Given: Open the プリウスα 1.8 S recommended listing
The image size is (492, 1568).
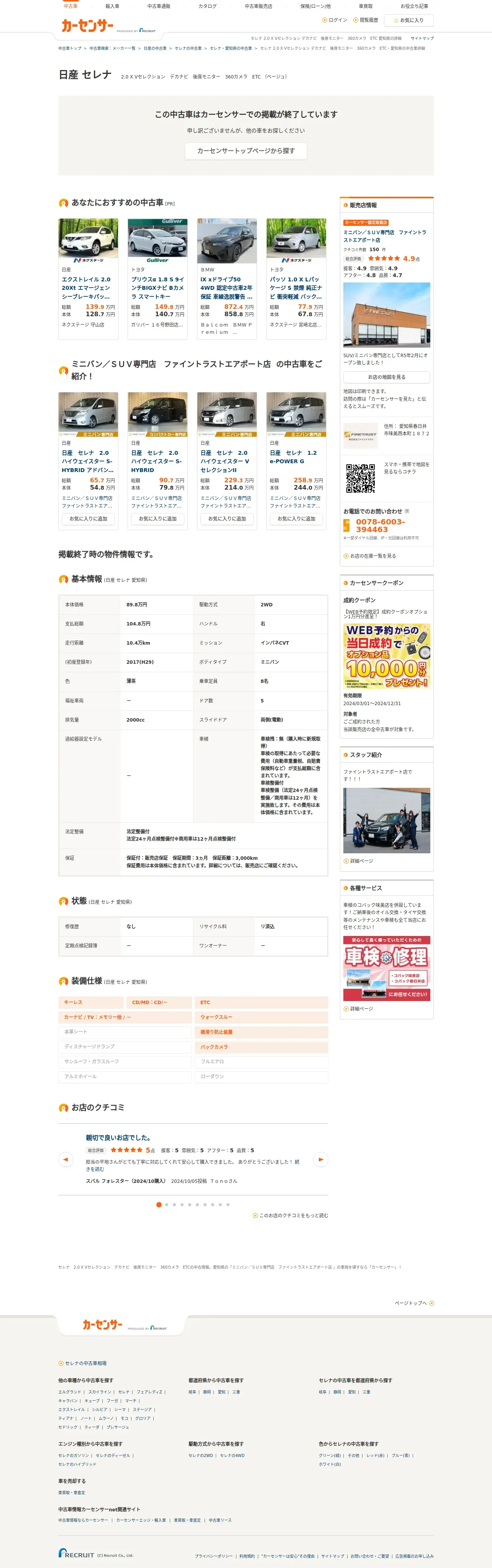Looking at the screenshot, I should 158,288.
